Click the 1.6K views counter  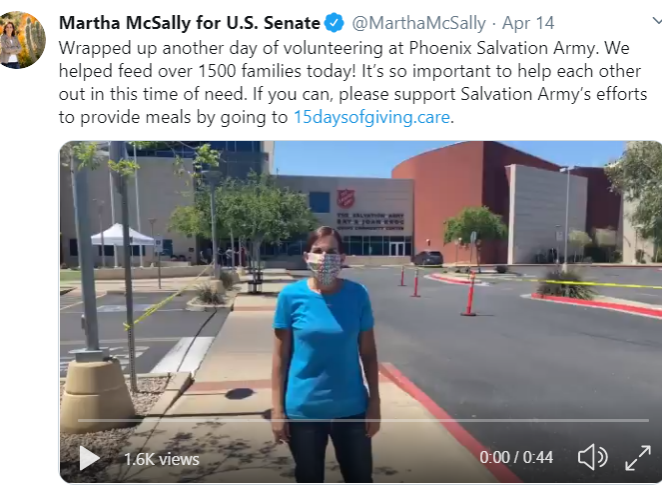[x=162, y=459]
